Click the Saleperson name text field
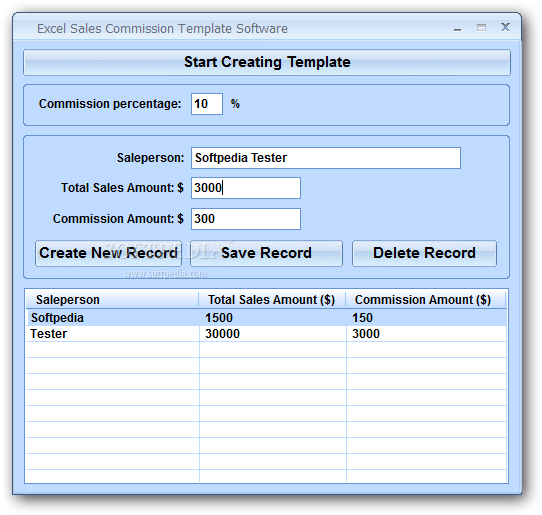Viewport: 542px width, 515px height. [x=326, y=158]
